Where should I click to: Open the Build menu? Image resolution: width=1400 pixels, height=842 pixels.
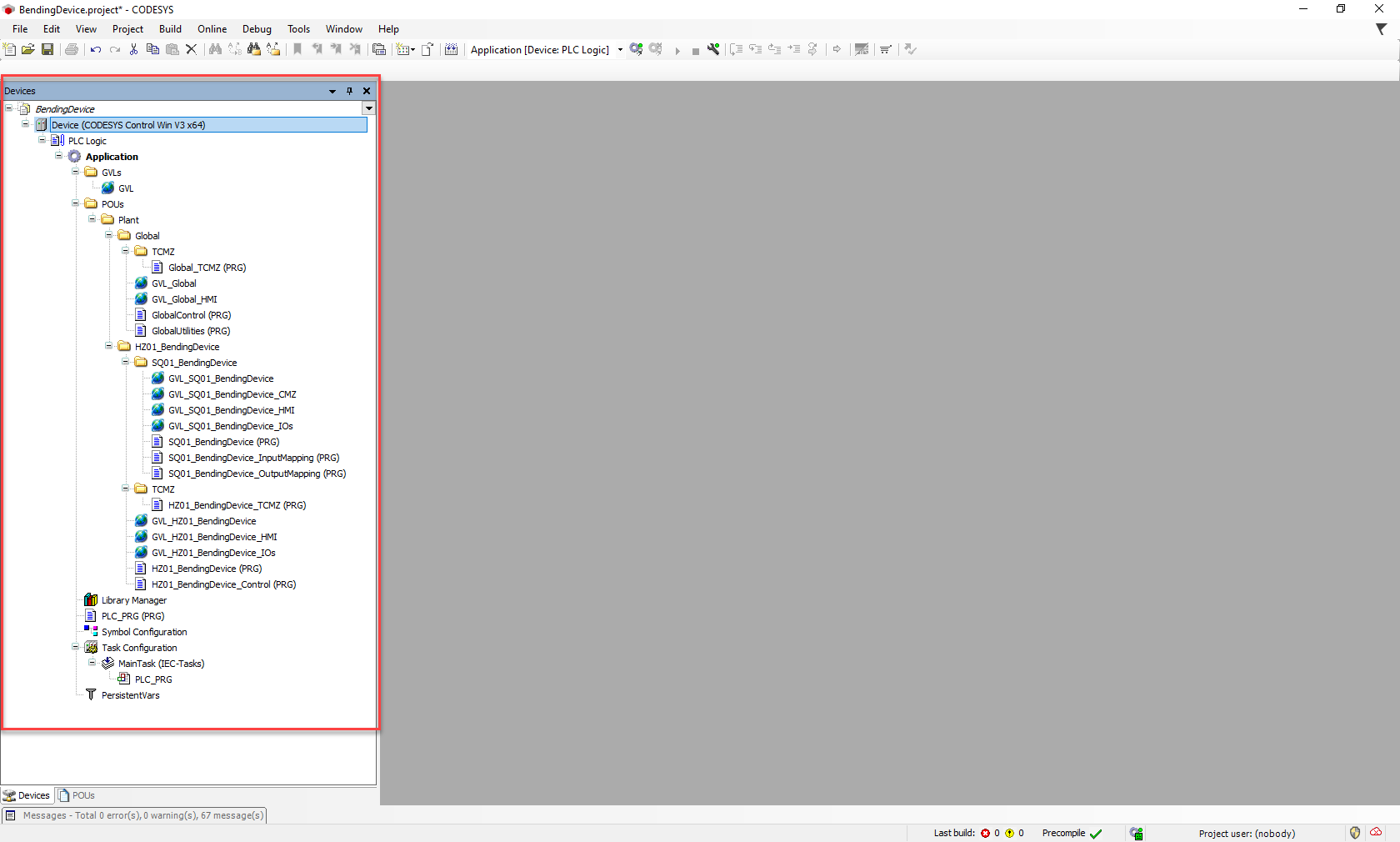click(170, 29)
